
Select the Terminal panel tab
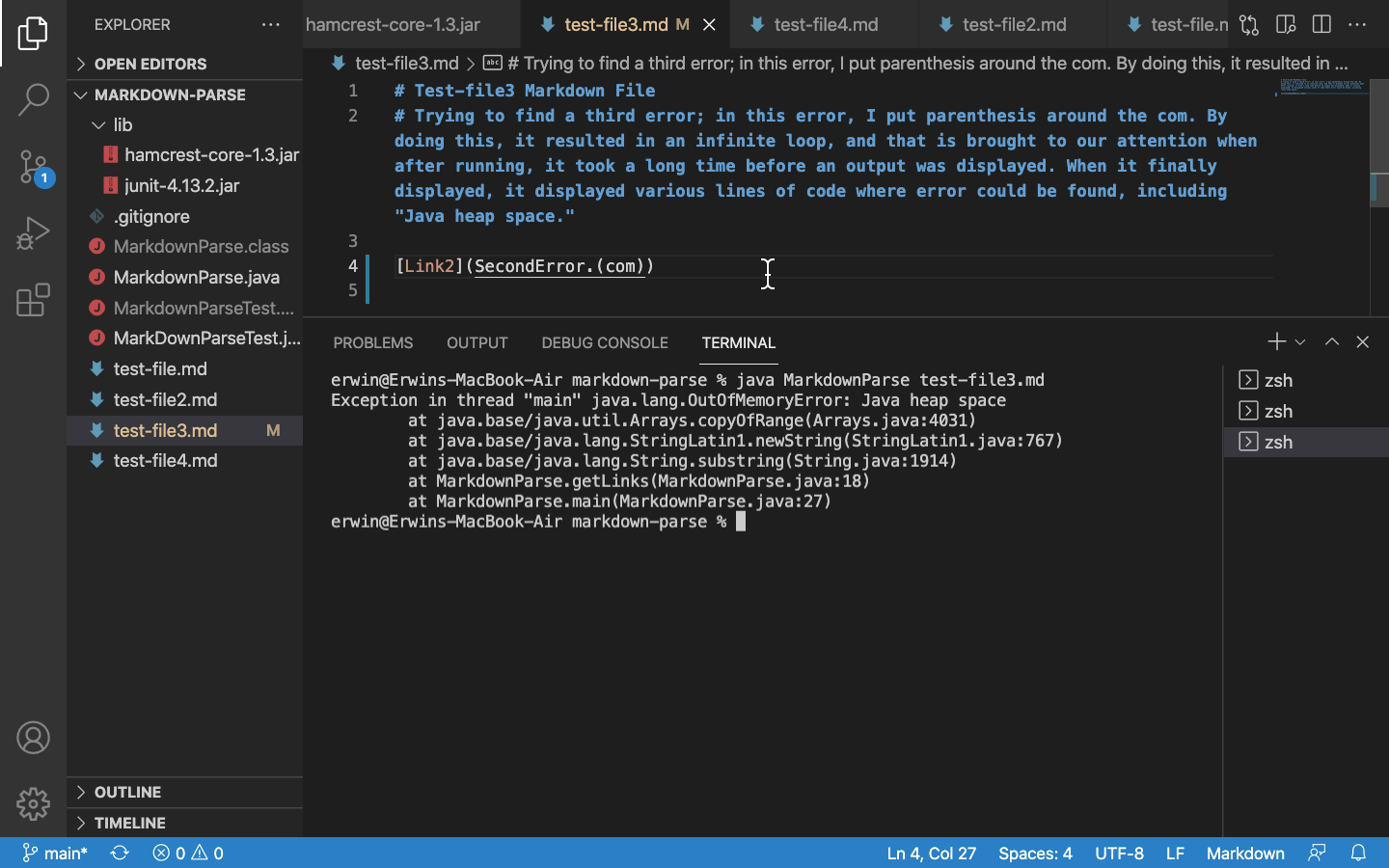[x=739, y=342]
